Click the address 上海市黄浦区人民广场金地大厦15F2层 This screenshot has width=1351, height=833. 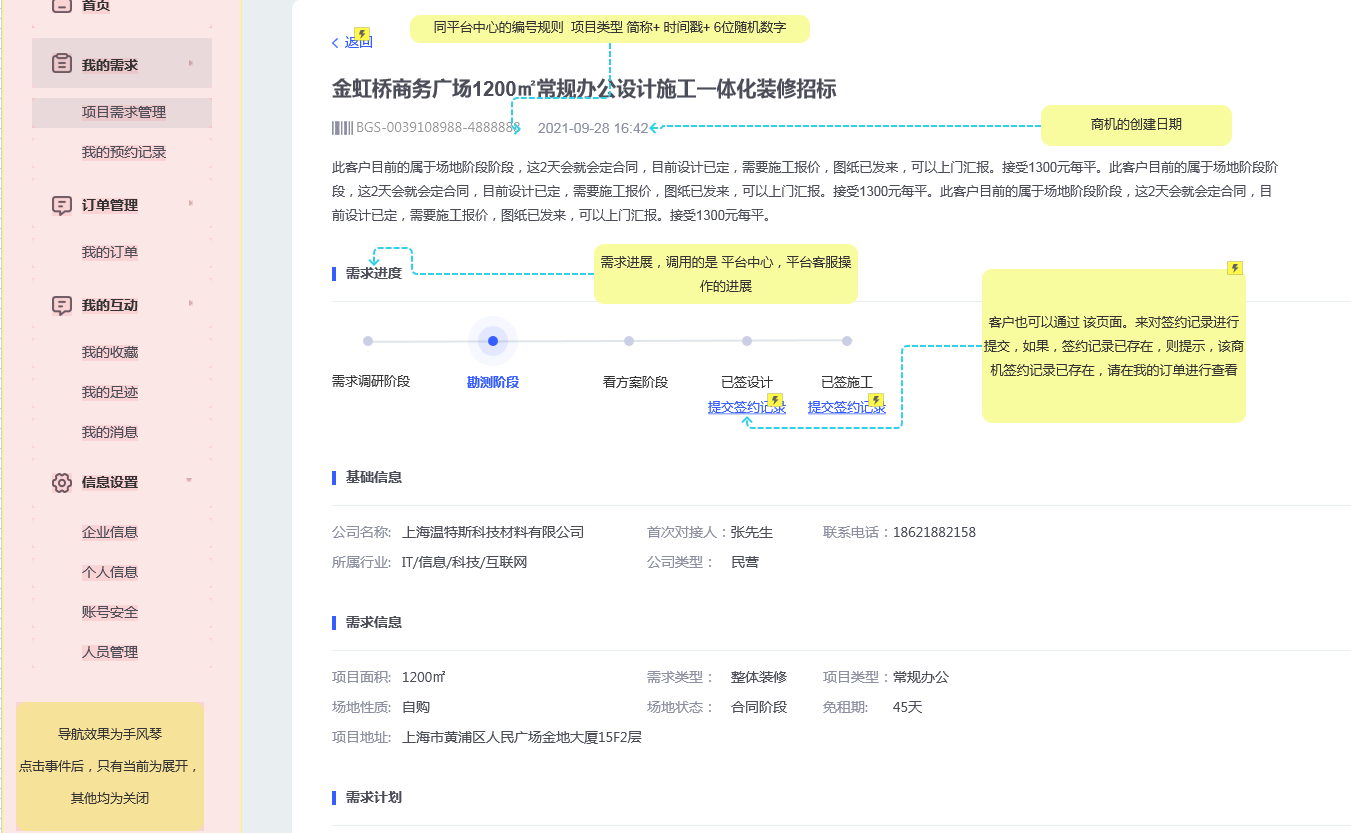(521, 737)
